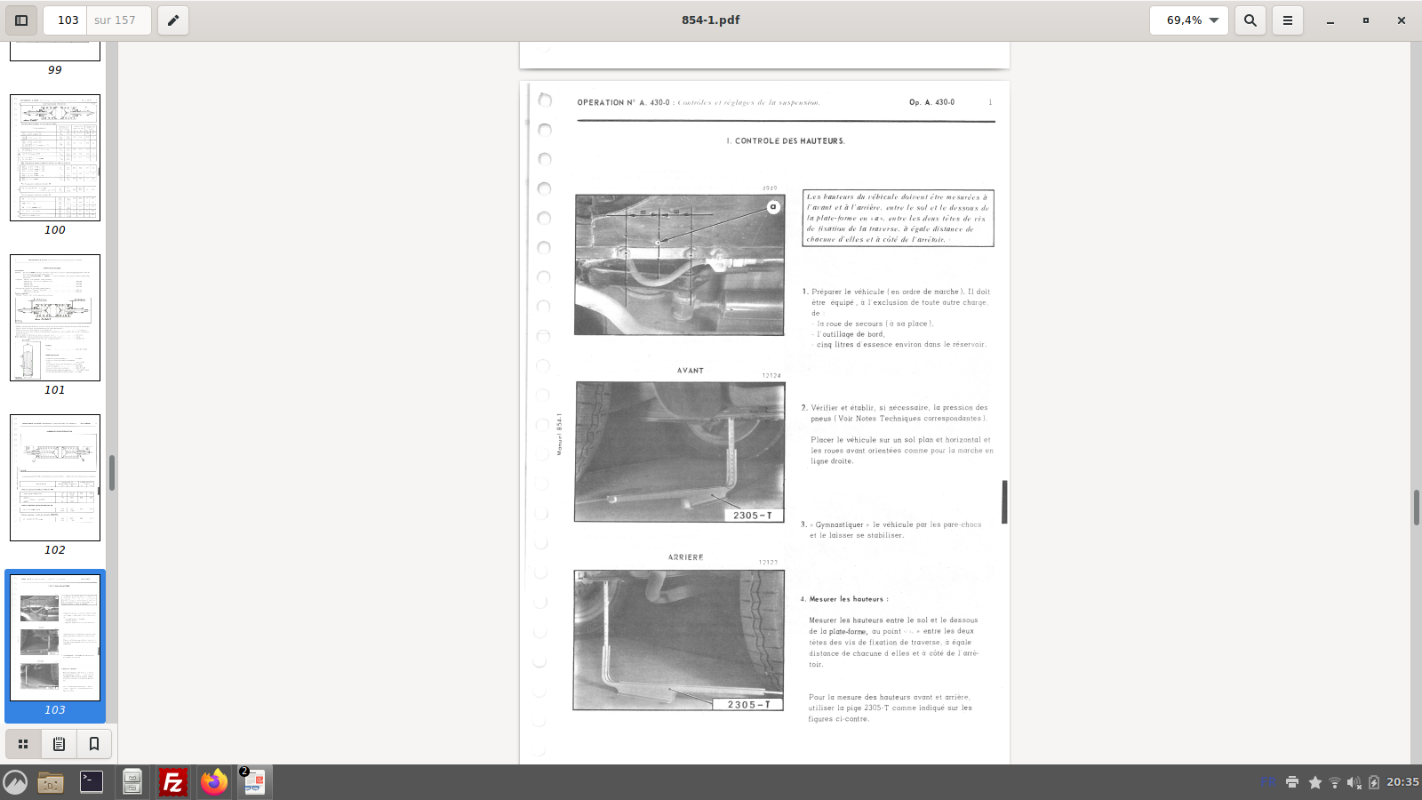
Task: Launch FileZilla from the taskbar
Action: click(173, 782)
